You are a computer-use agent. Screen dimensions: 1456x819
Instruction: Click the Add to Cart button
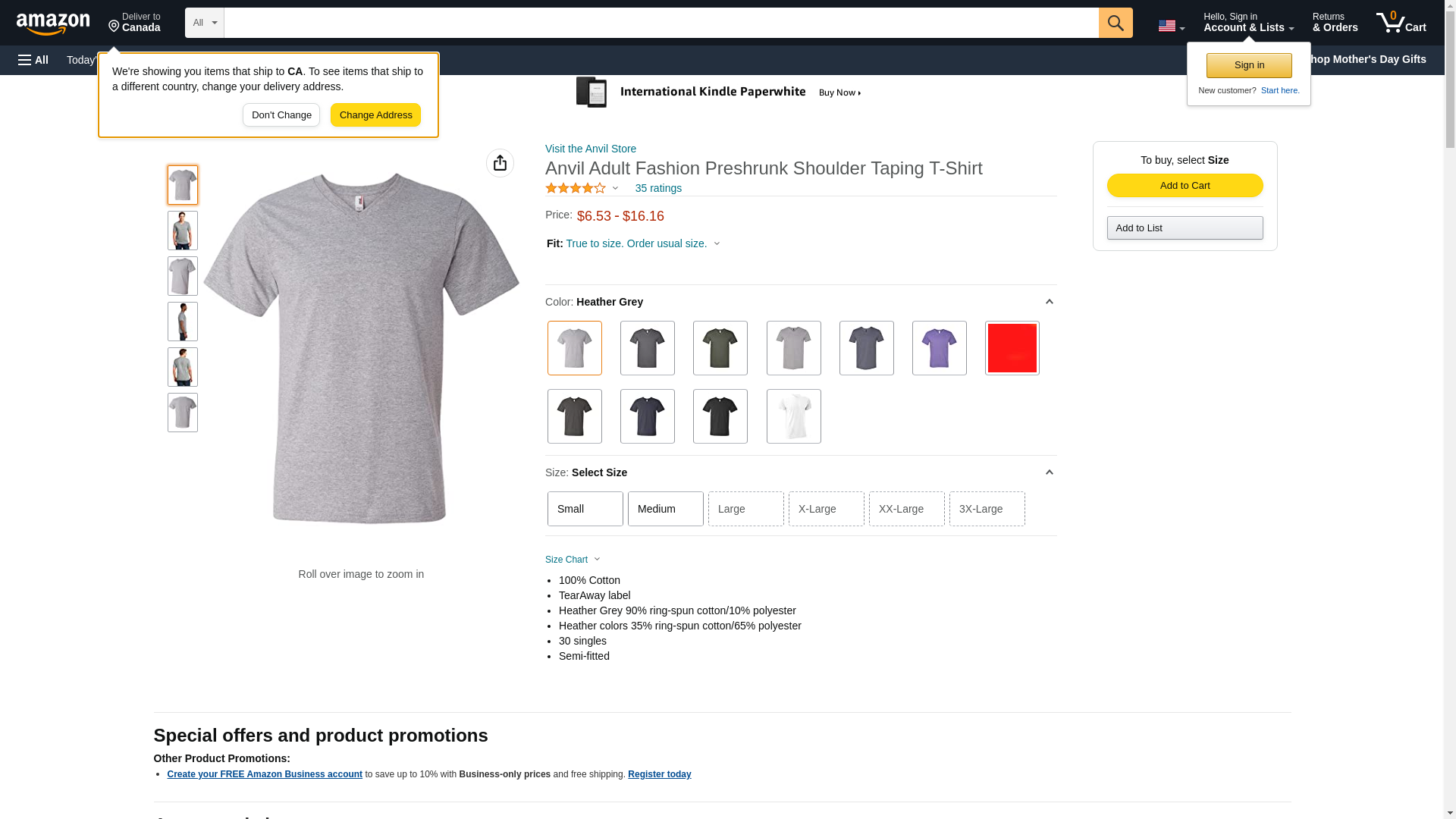pyautogui.click(x=1185, y=186)
